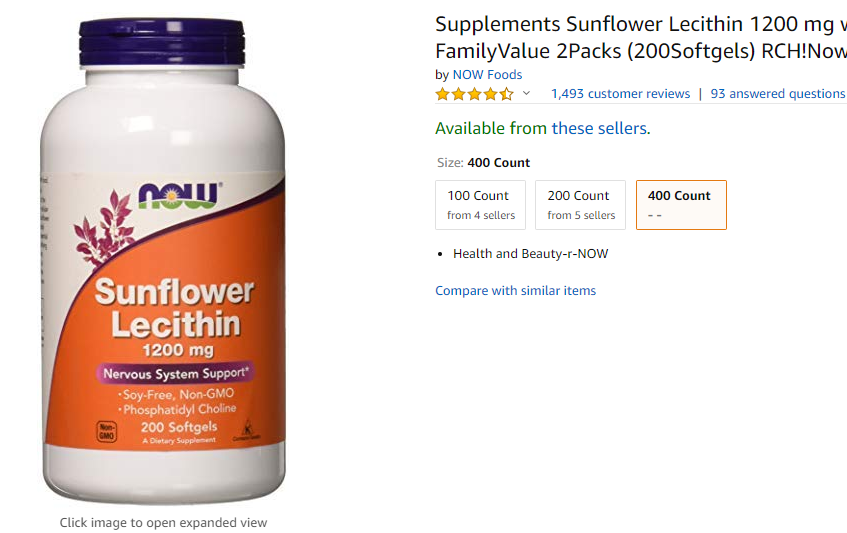Image resolution: width=847 pixels, height=533 pixels.
Task: Click the first gold star
Action: pos(442,95)
